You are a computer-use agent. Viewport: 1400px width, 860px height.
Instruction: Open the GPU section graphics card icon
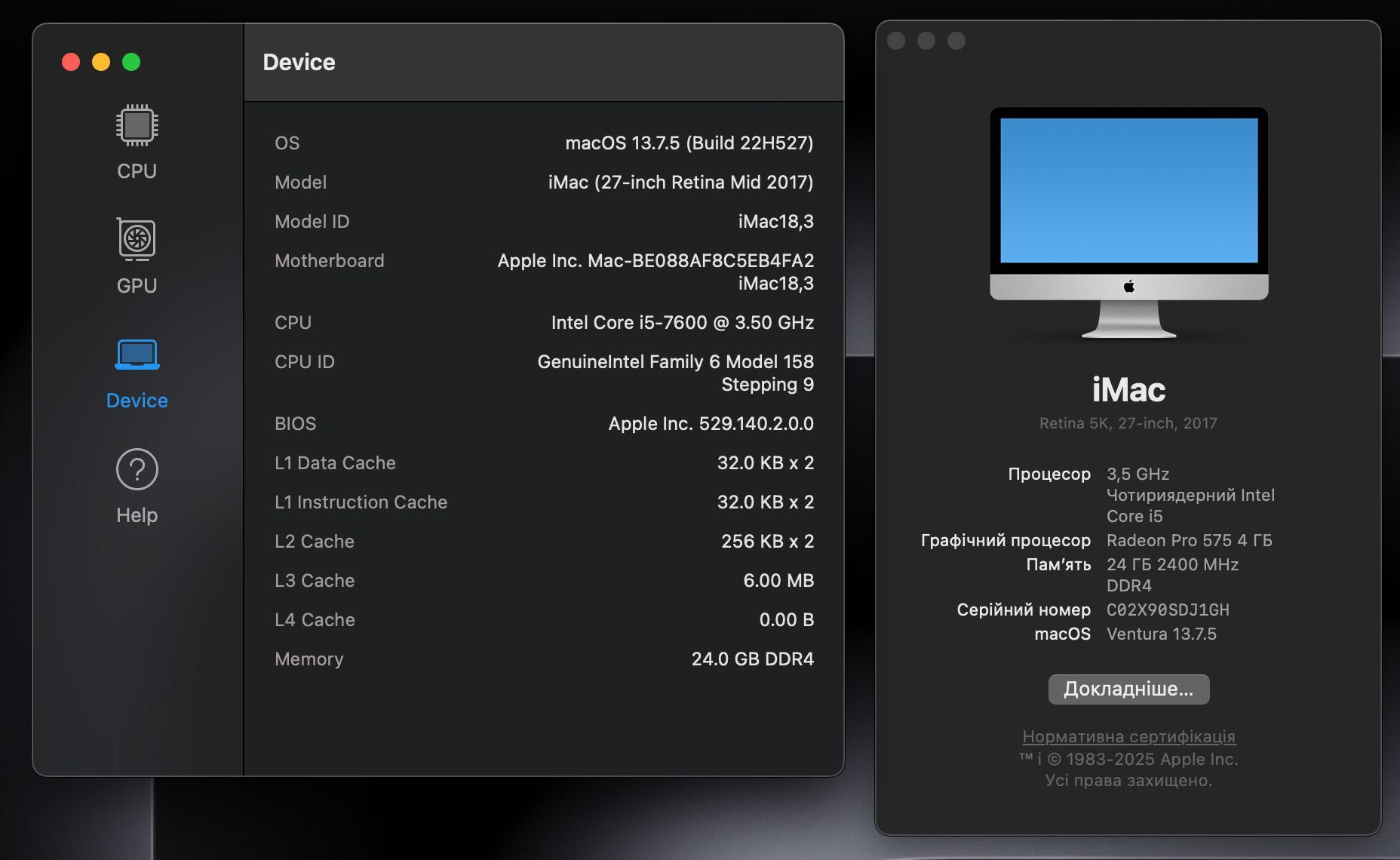[x=137, y=240]
